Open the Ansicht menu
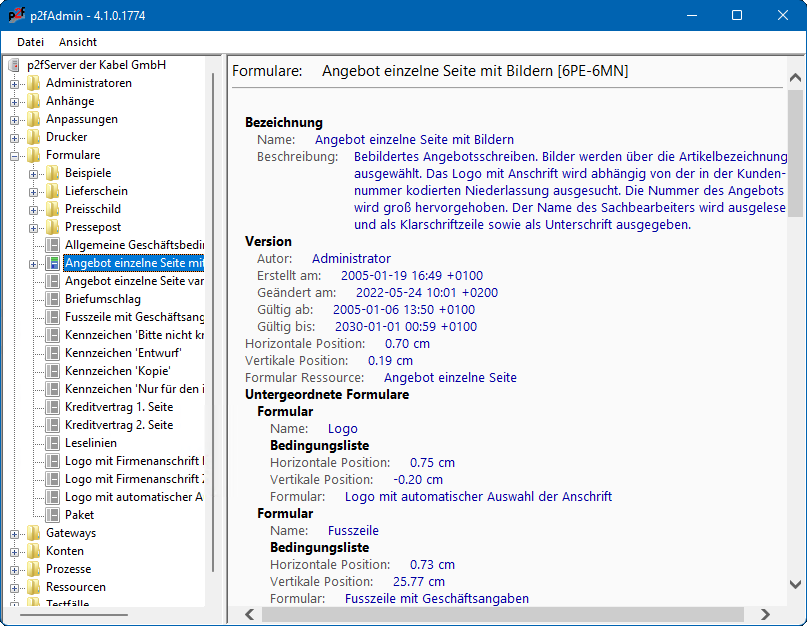Viewport: 807px width, 626px height. tap(78, 42)
